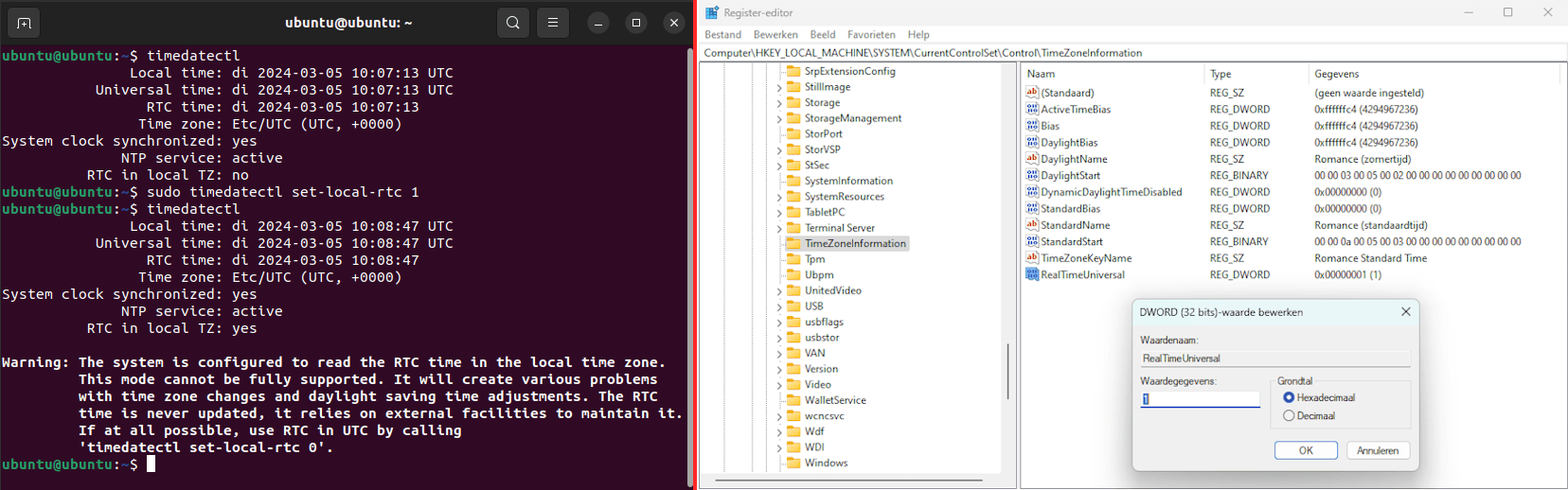1568x490 pixels.
Task: Select the usbstor folder icon
Action: (793, 338)
